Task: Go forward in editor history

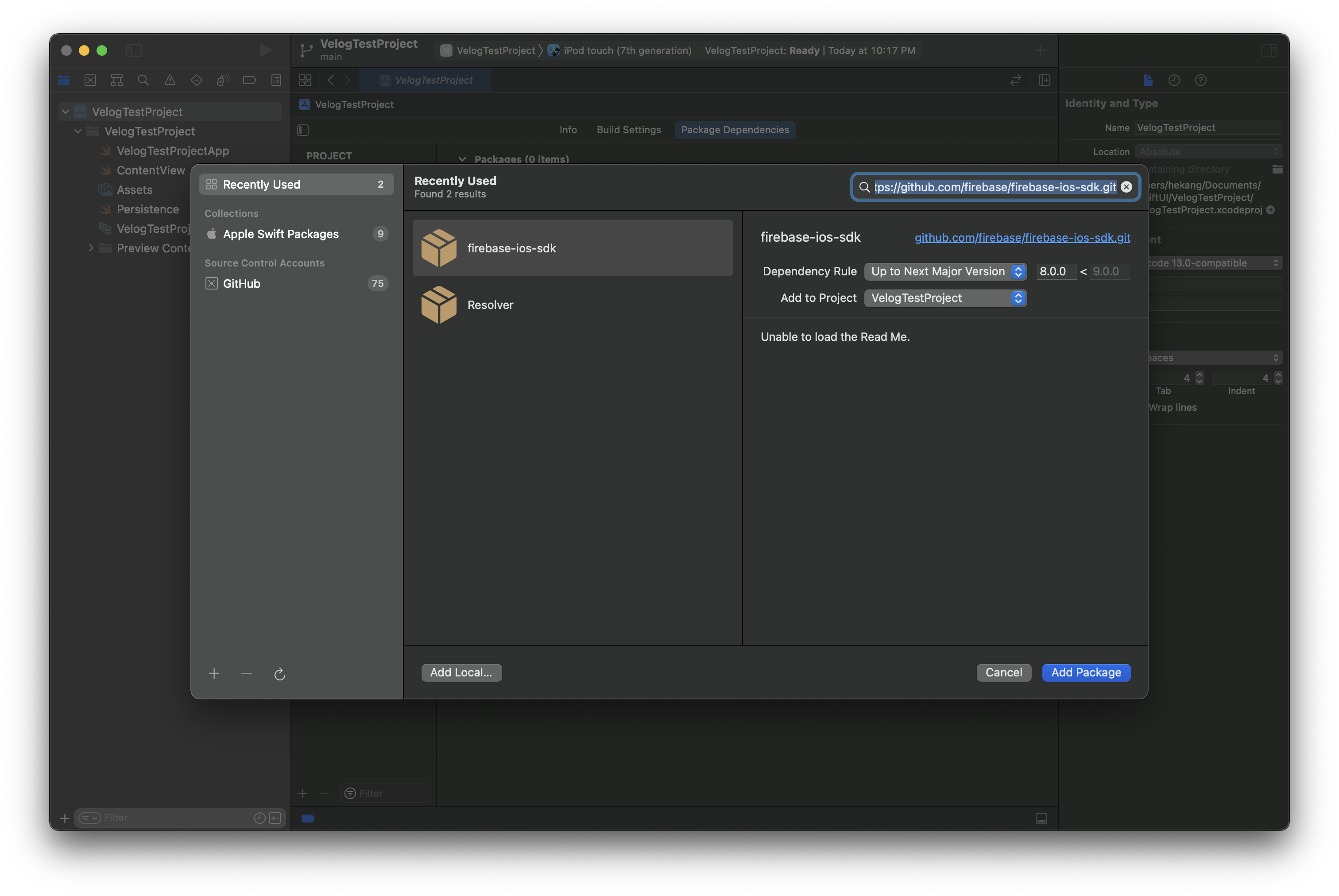Action: 348,80
